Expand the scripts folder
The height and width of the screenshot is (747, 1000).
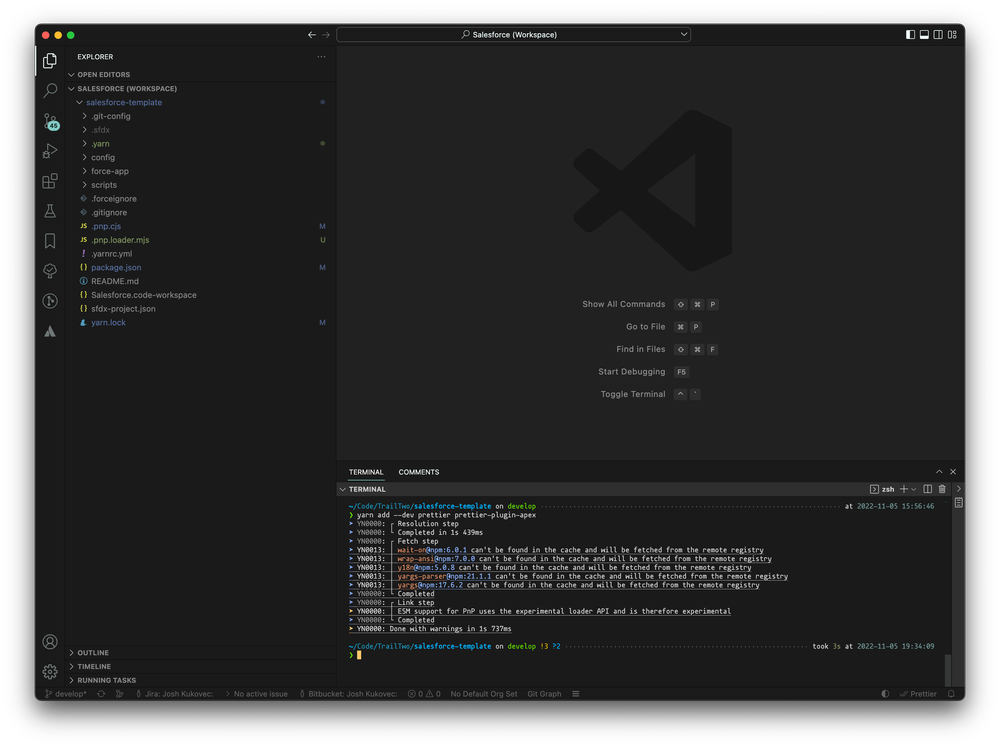(201, 185)
